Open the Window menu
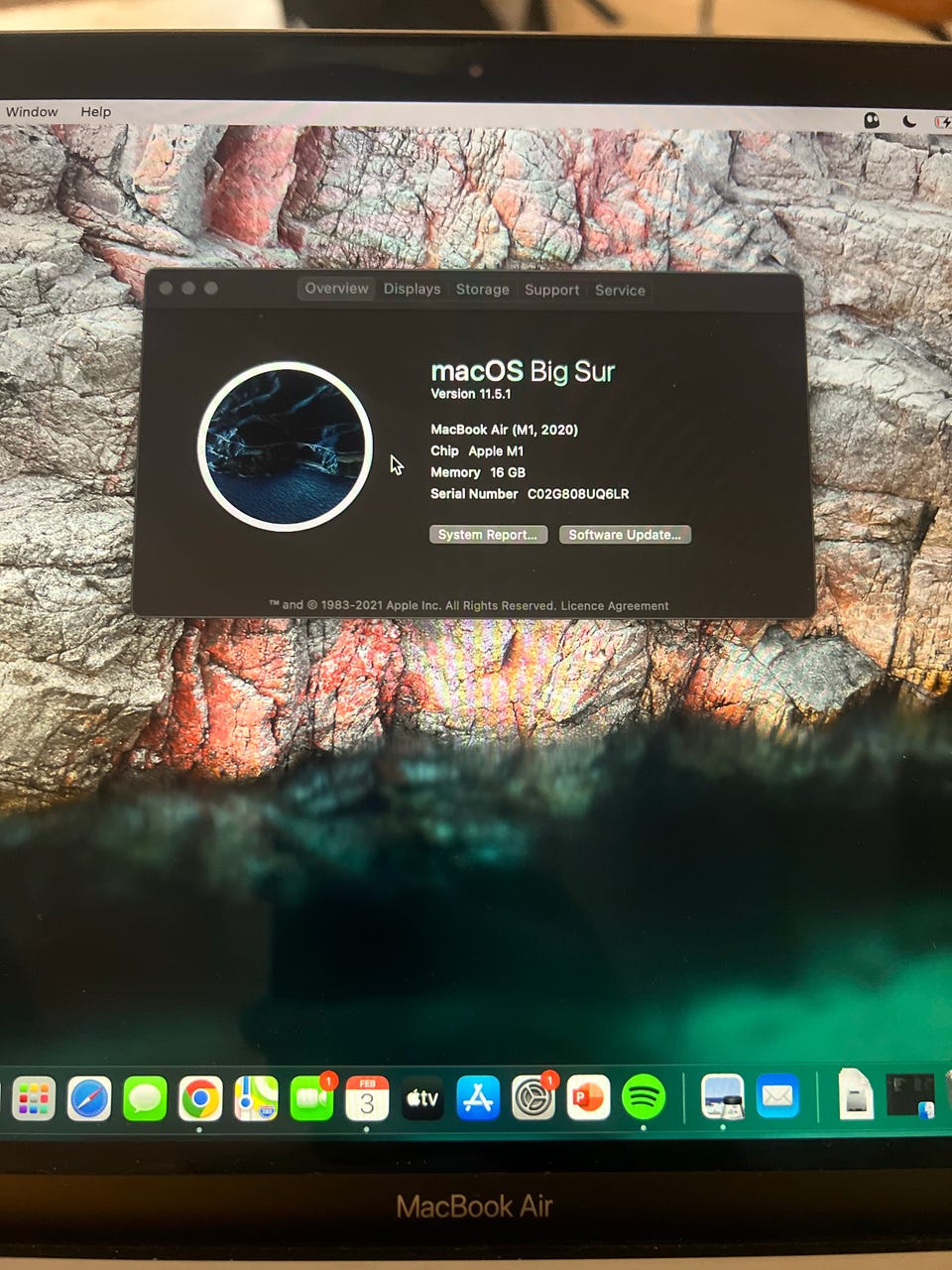Image resolution: width=952 pixels, height=1270 pixels. [x=32, y=112]
